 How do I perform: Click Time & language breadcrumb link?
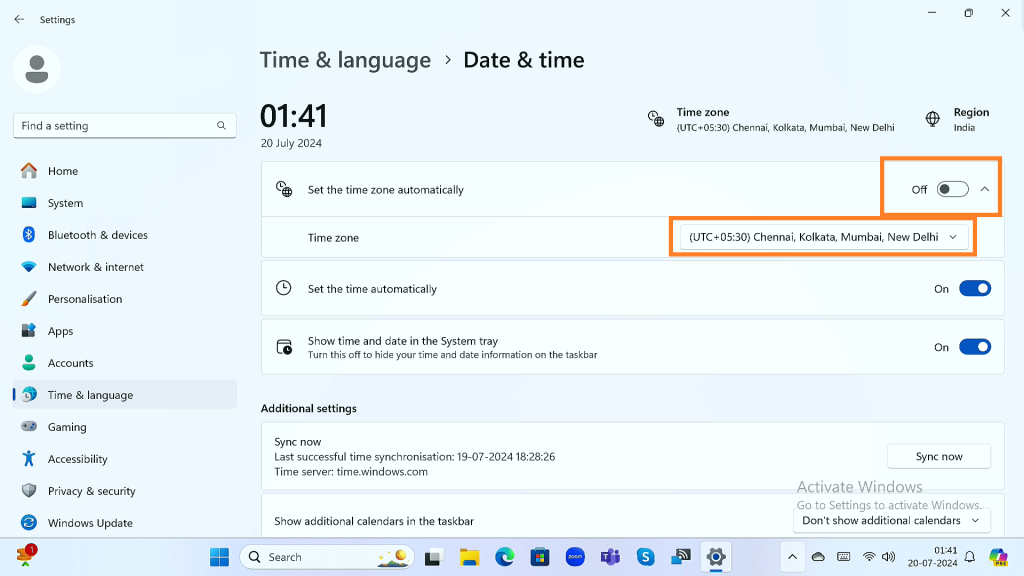(x=345, y=60)
